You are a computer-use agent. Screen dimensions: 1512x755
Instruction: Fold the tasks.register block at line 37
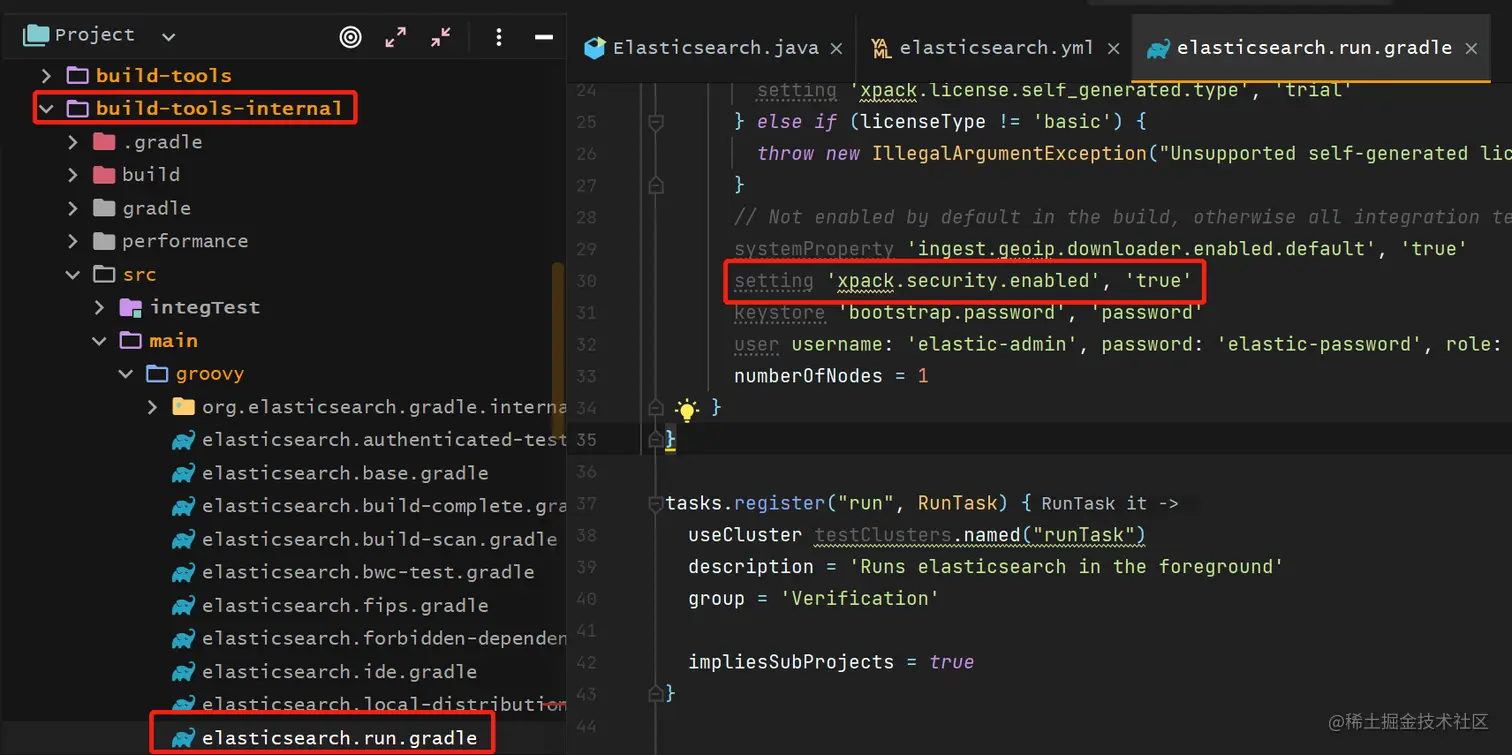(655, 503)
